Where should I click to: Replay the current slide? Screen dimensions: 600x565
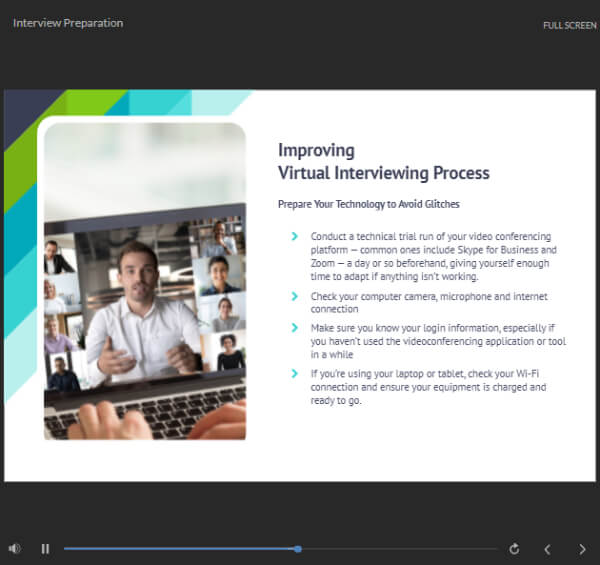514,549
